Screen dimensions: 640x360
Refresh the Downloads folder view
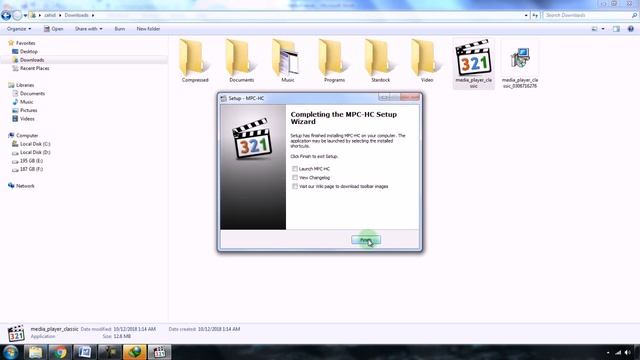pos(535,16)
